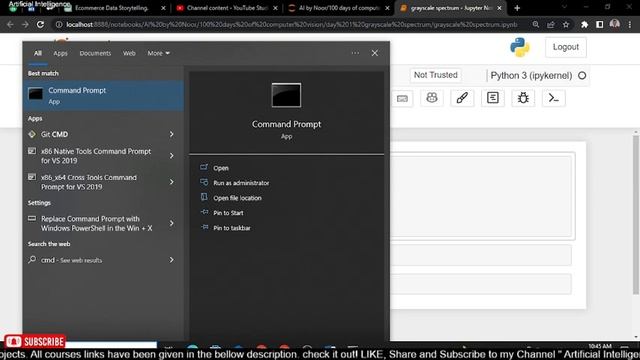Click the first notebook code cell
640x360 pixels.
pyautogui.click(x=481, y=196)
